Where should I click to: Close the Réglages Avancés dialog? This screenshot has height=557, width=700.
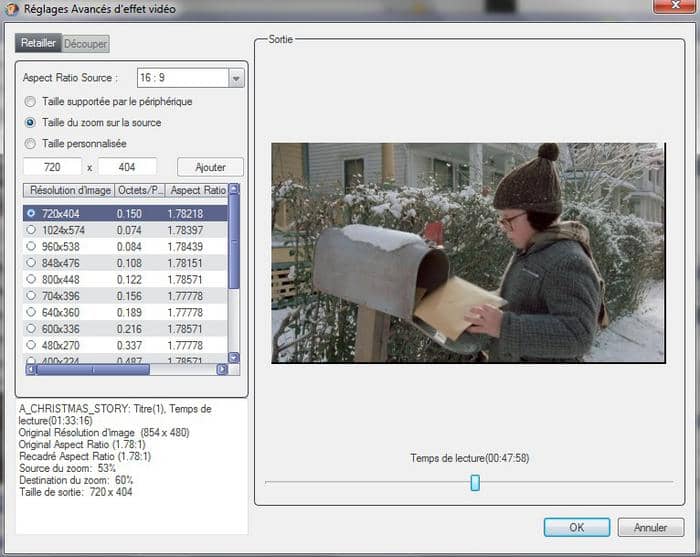675,5
